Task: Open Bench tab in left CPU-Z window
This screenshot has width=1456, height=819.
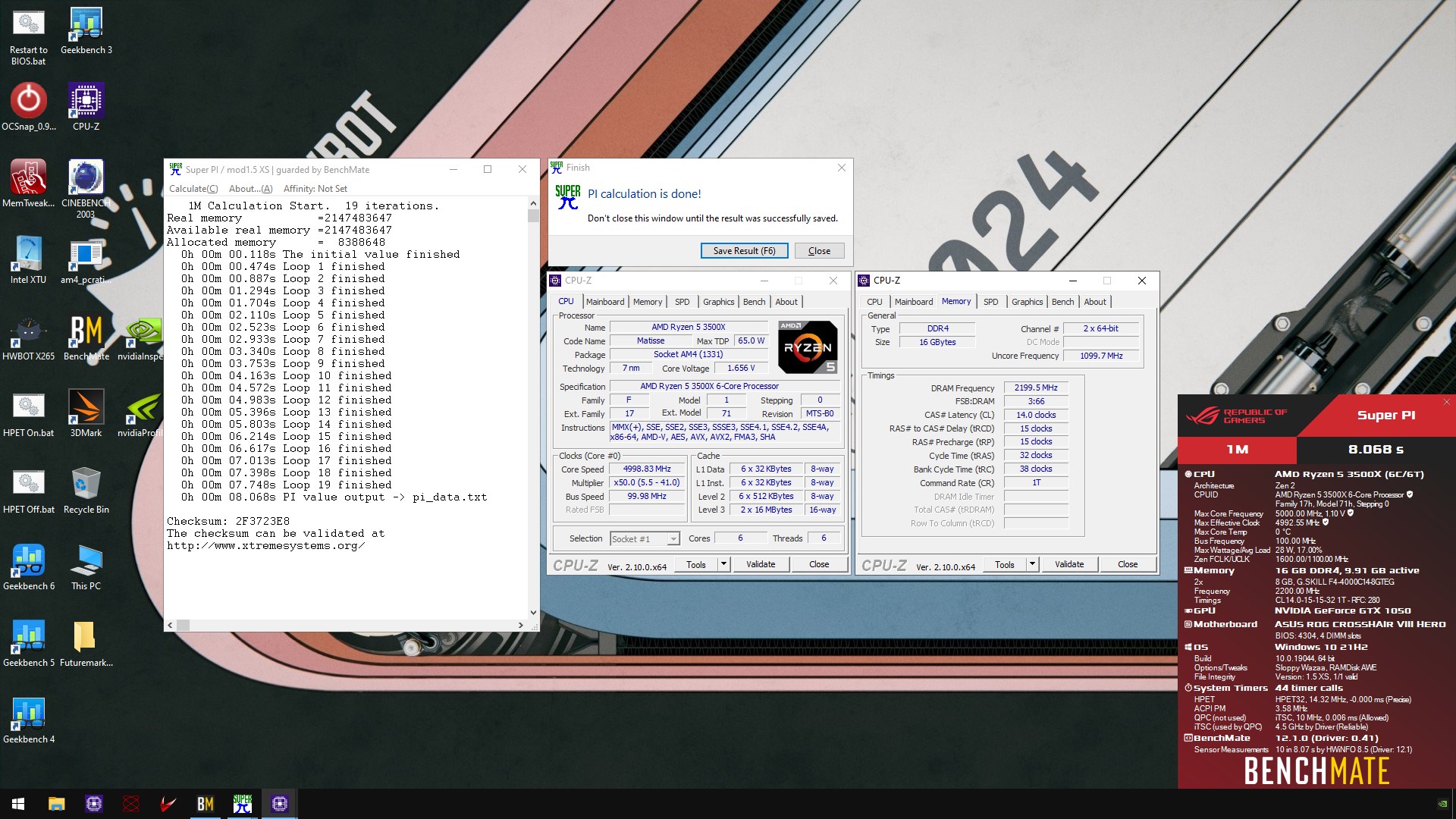Action: [754, 302]
